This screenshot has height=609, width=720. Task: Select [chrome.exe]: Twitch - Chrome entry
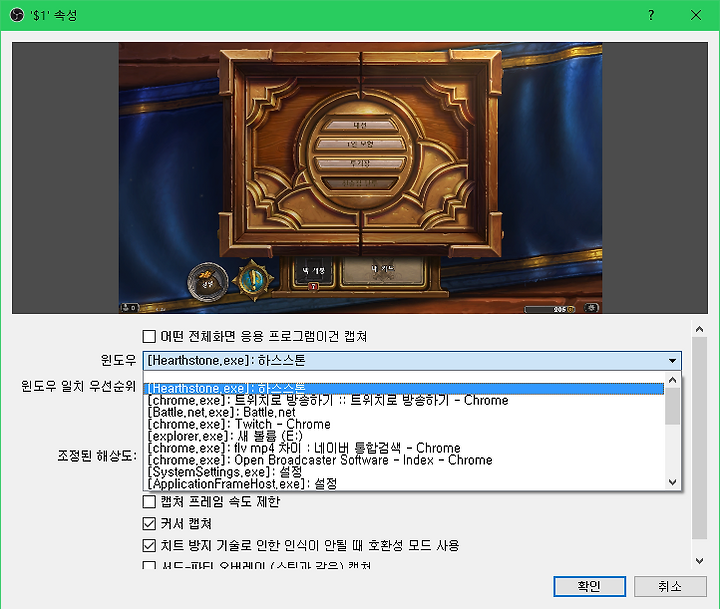[x=404, y=424]
